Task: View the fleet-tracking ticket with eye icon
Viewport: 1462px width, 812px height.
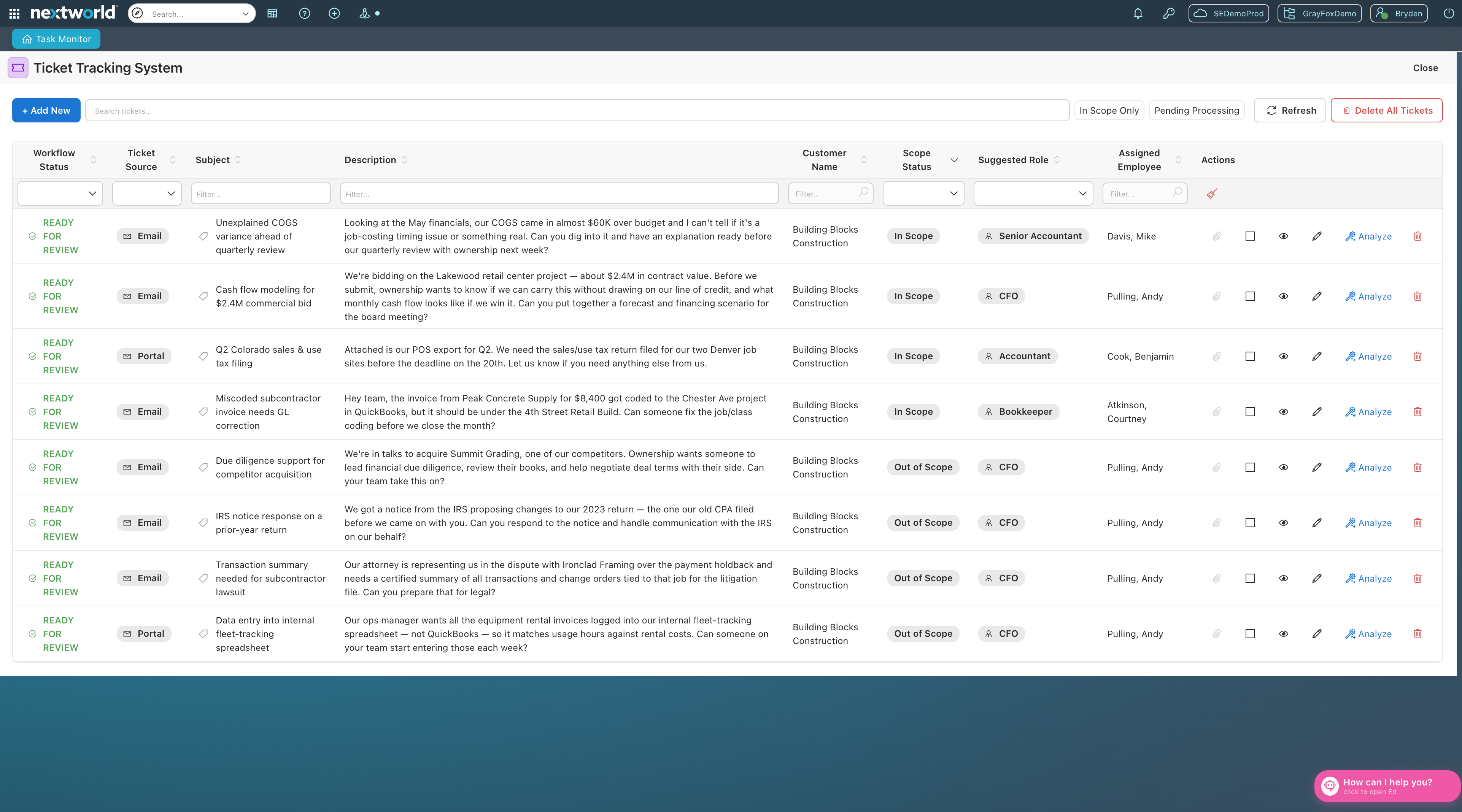Action: click(1283, 634)
